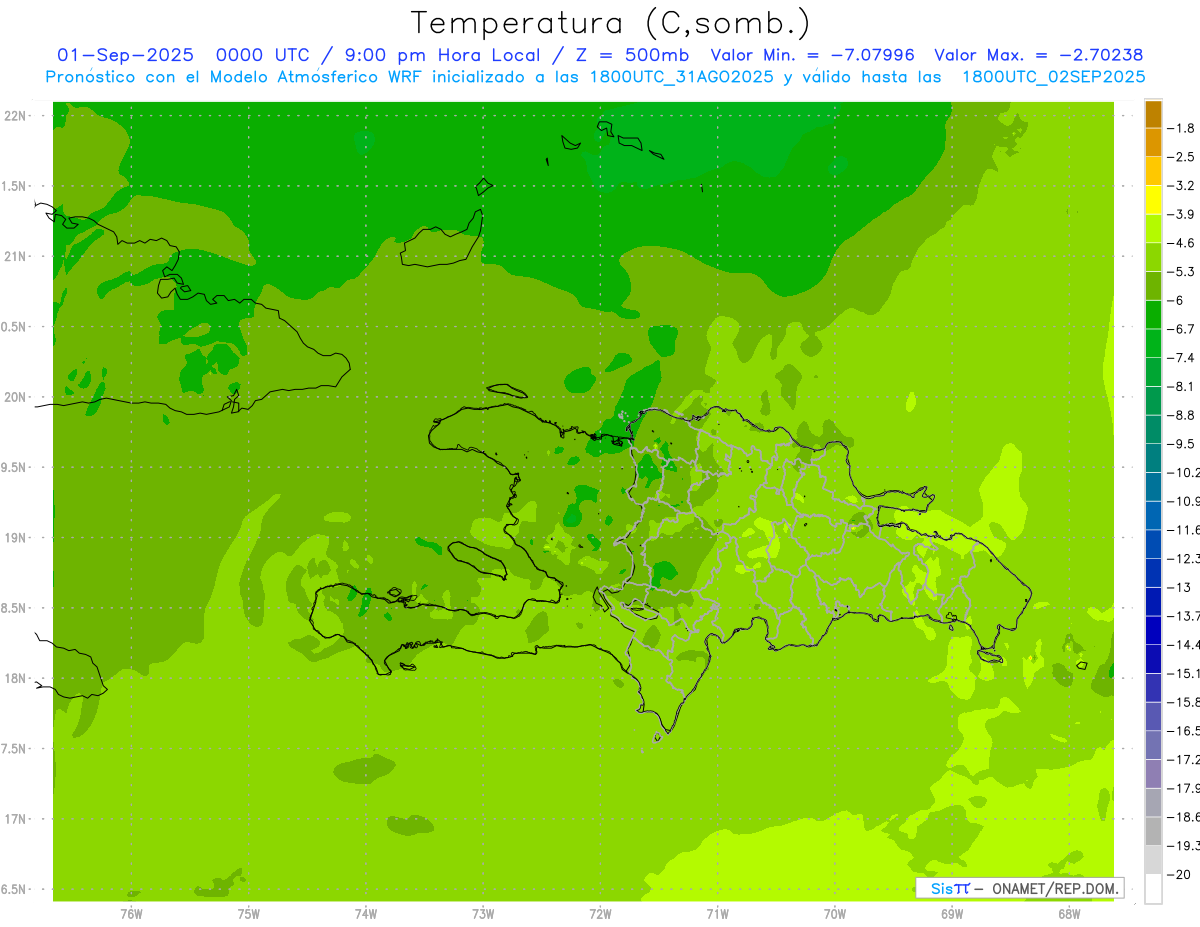The width and height of the screenshot is (1200, 927).
Task: Click the 22N latitude label
Action: tap(16, 115)
